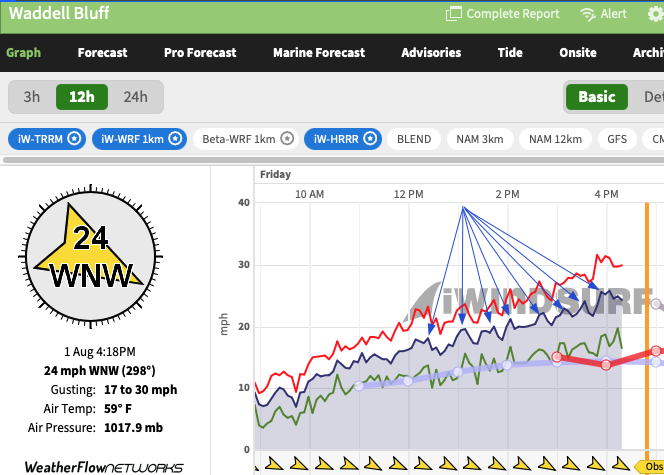Click the horizontal scrollbar under model chips
Viewport: 664px width, 475px height.
(x=334, y=160)
